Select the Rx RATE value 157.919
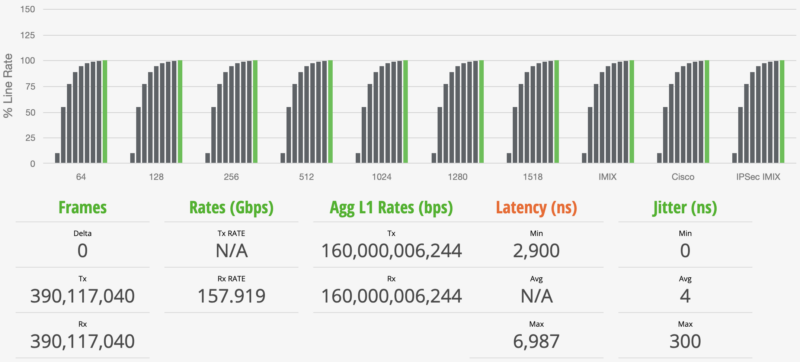Screen dimensions: 800x362 click(x=232, y=296)
